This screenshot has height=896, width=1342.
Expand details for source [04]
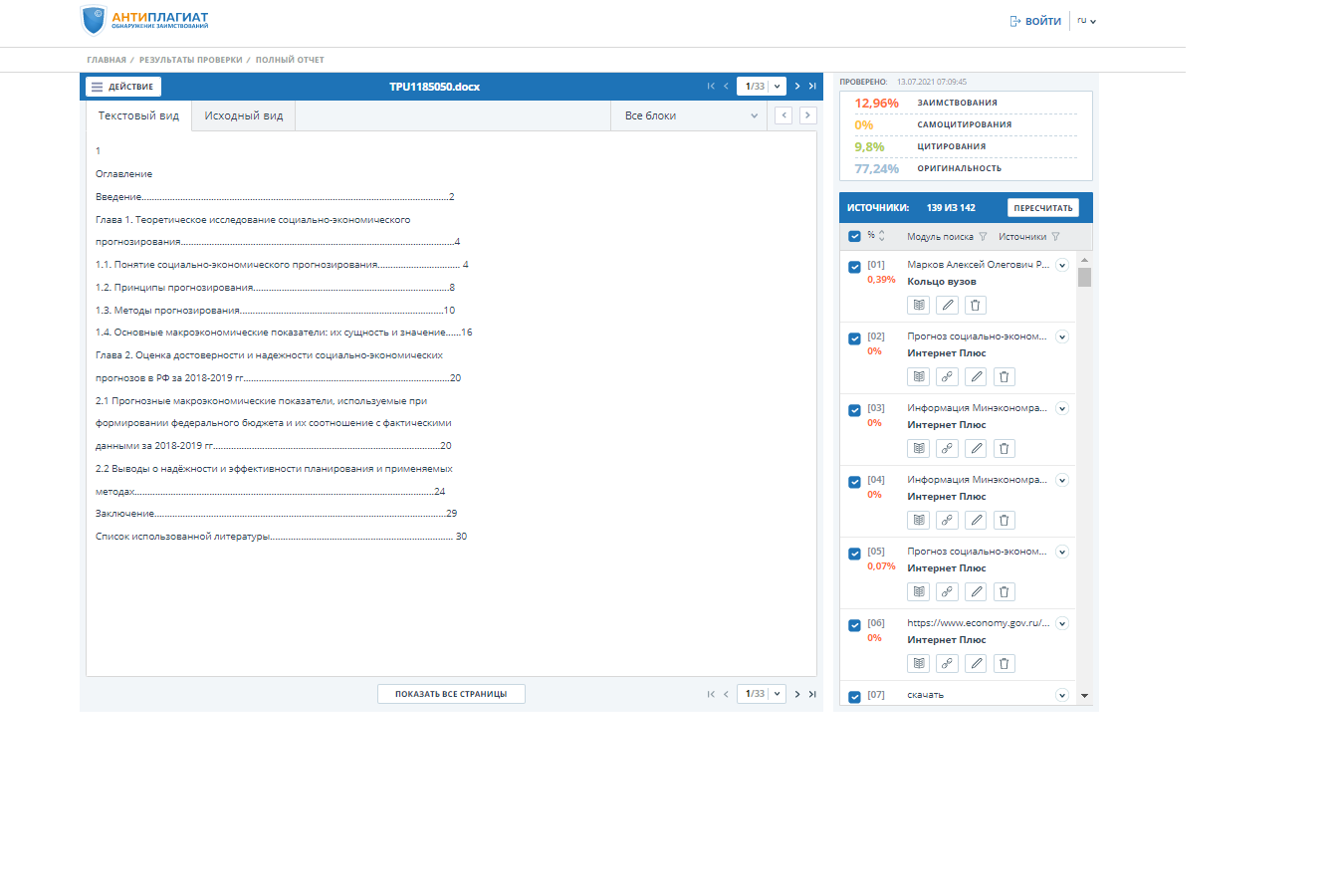pyautogui.click(x=1062, y=480)
